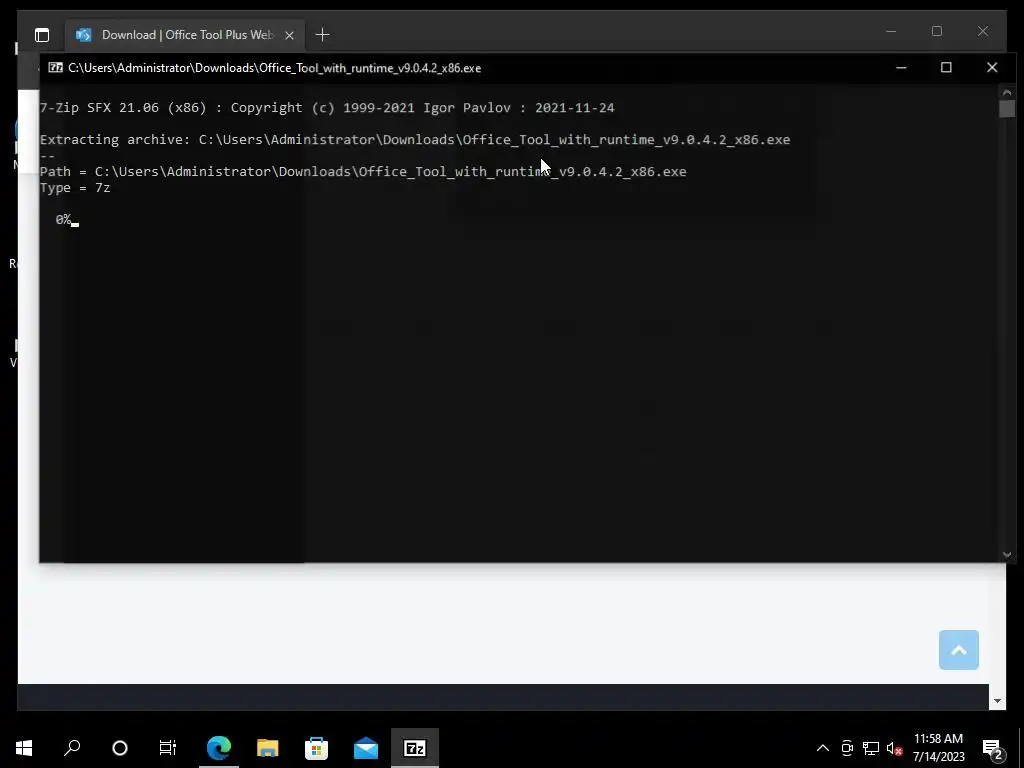The width and height of the screenshot is (1024, 768).
Task: Minimize the Edge browser window
Action: point(891,31)
